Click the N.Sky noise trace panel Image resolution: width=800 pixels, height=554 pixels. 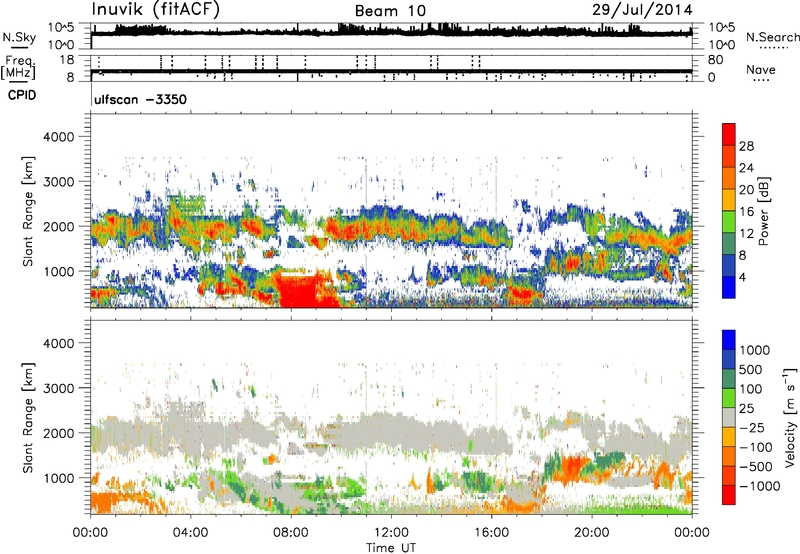(x=391, y=36)
